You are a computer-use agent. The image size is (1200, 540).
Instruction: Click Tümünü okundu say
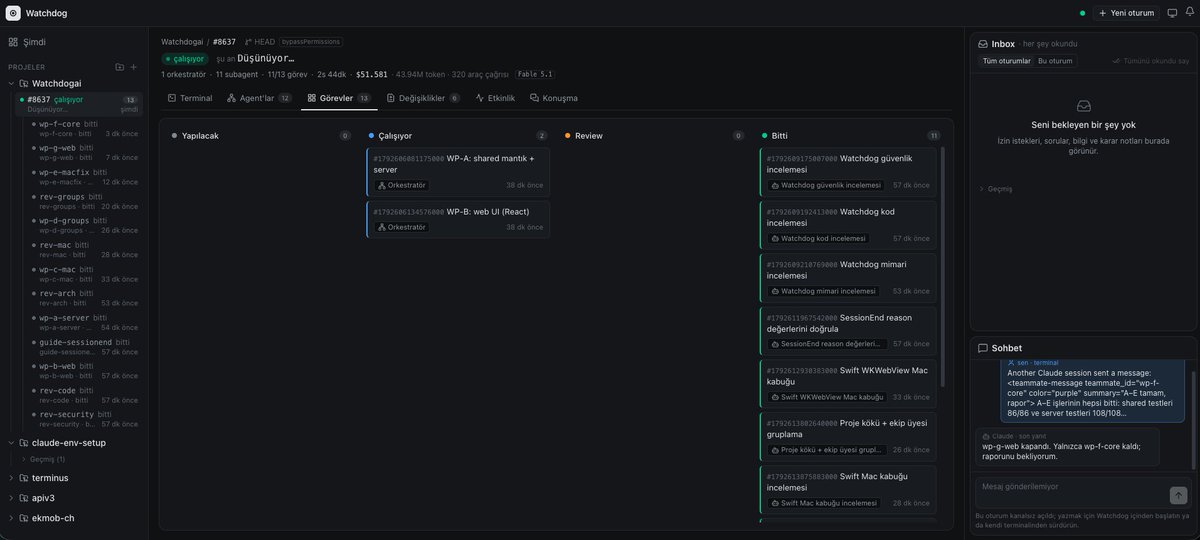(x=1151, y=61)
